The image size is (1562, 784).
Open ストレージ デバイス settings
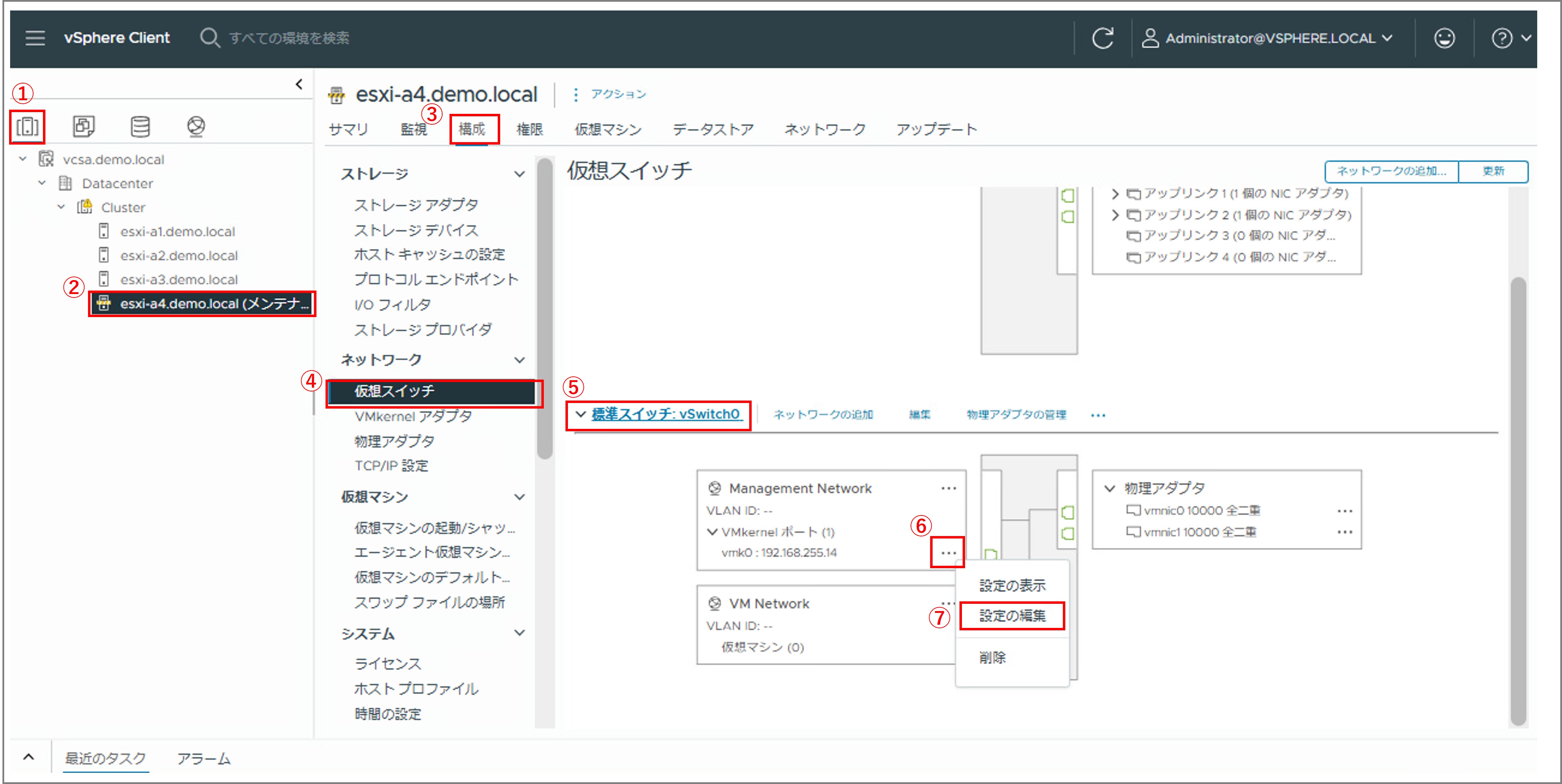(416, 230)
